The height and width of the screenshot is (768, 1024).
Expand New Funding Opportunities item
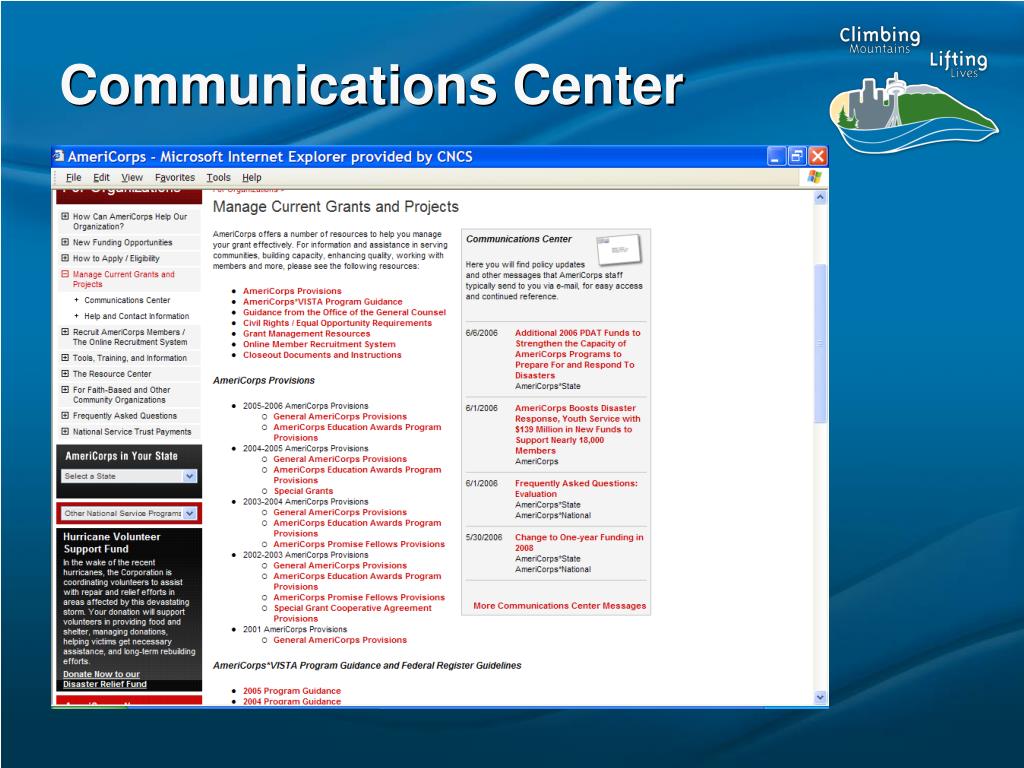pos(65,242)
